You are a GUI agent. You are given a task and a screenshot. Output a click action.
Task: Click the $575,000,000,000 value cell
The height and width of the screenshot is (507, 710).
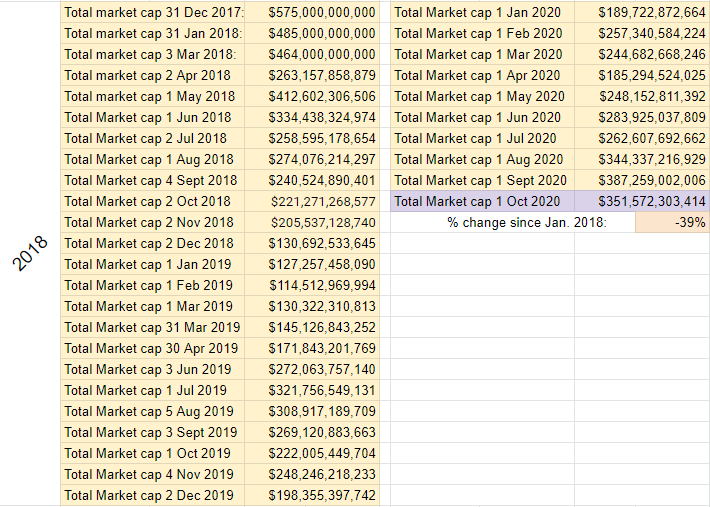tap(312, 12)
